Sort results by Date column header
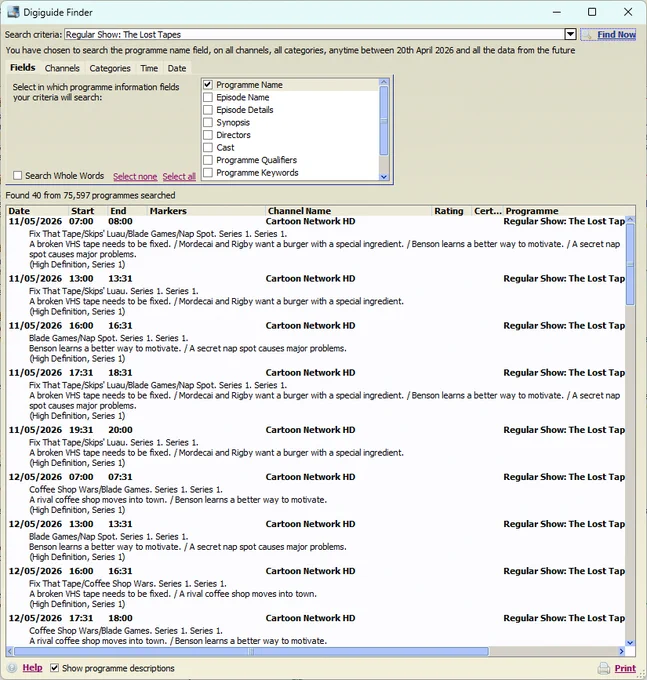The height and width of the screenshot is (680, 647). [x=38, y=211]
